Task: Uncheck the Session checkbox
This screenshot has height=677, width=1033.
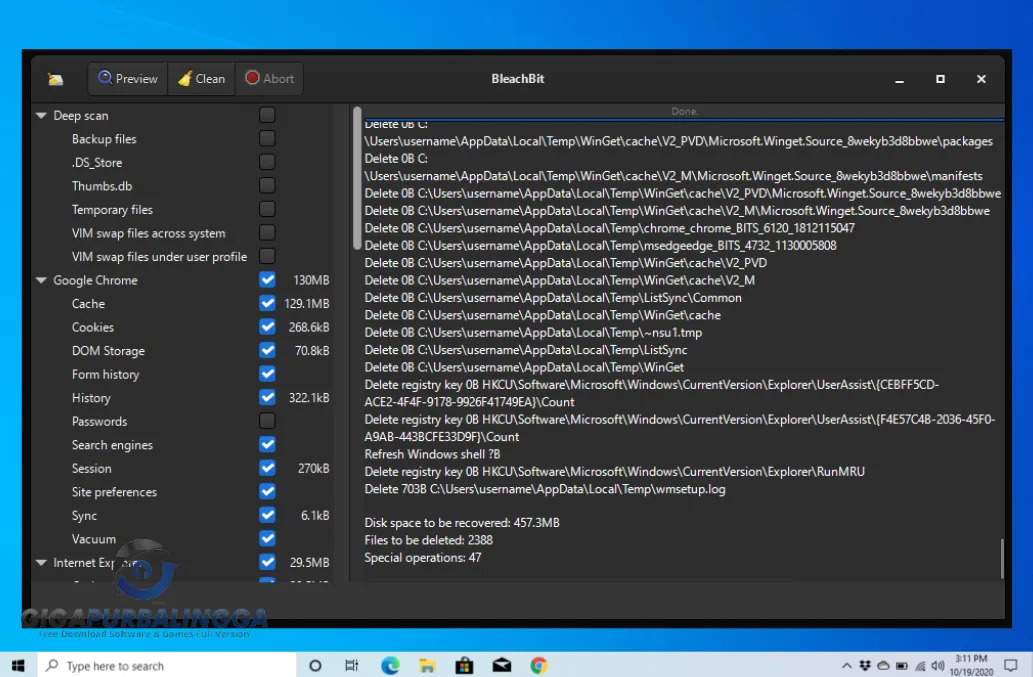Action: point(267,468)
